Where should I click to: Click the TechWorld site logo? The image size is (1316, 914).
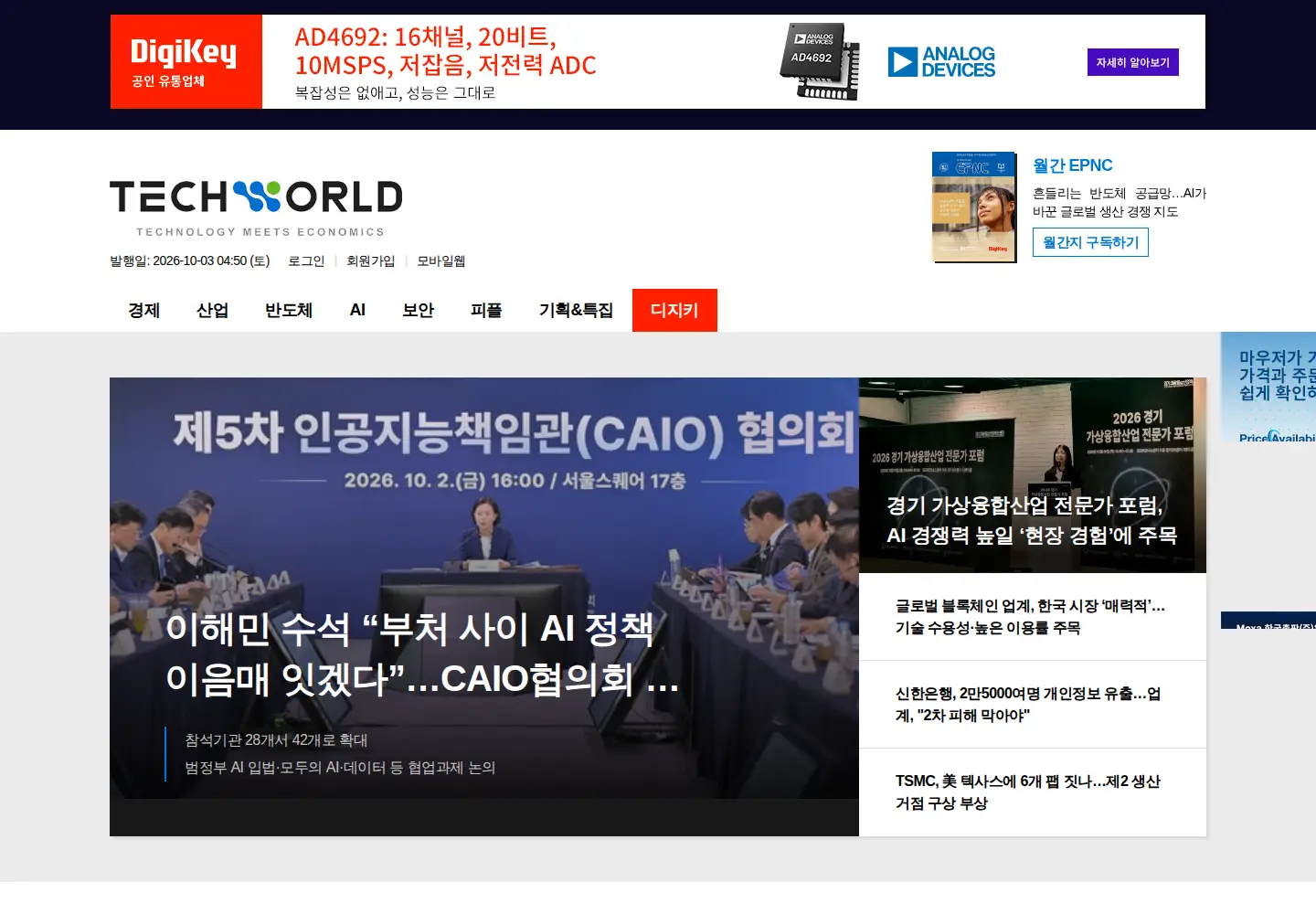pos(256,208)
